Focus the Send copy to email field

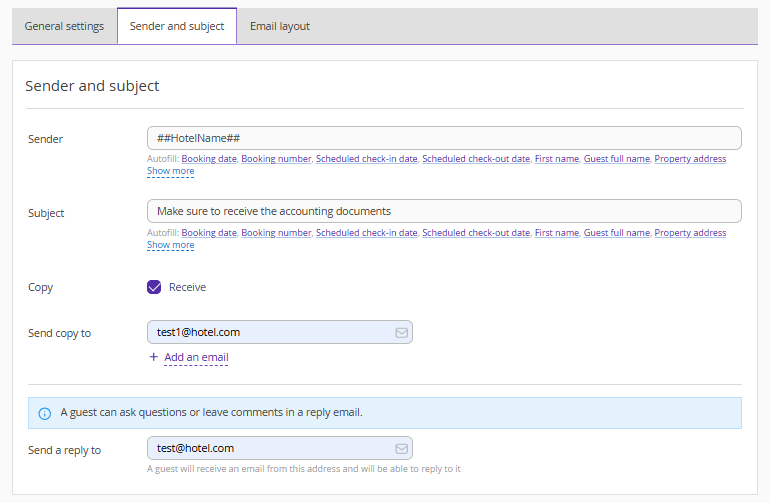(270, 333)
